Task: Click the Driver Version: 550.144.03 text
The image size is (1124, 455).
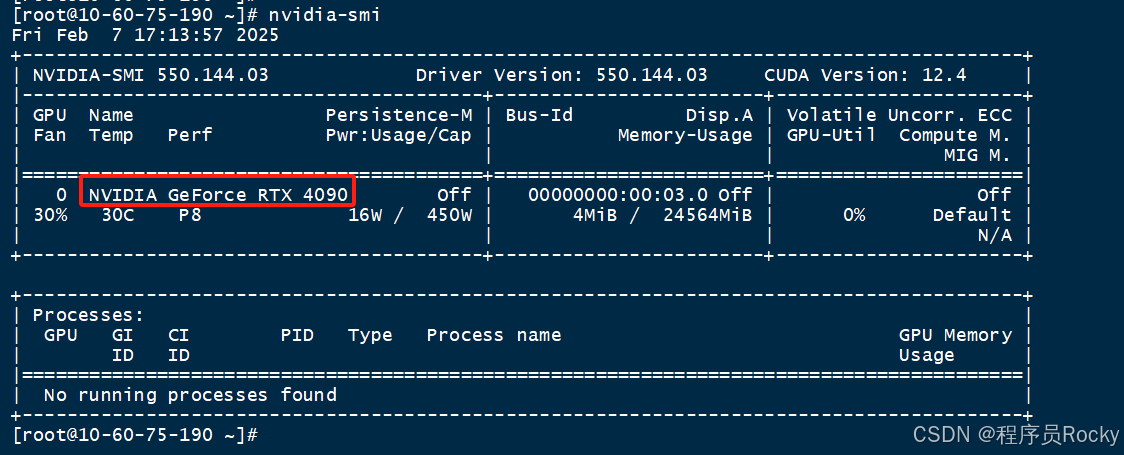Action: tap(561, 75)
